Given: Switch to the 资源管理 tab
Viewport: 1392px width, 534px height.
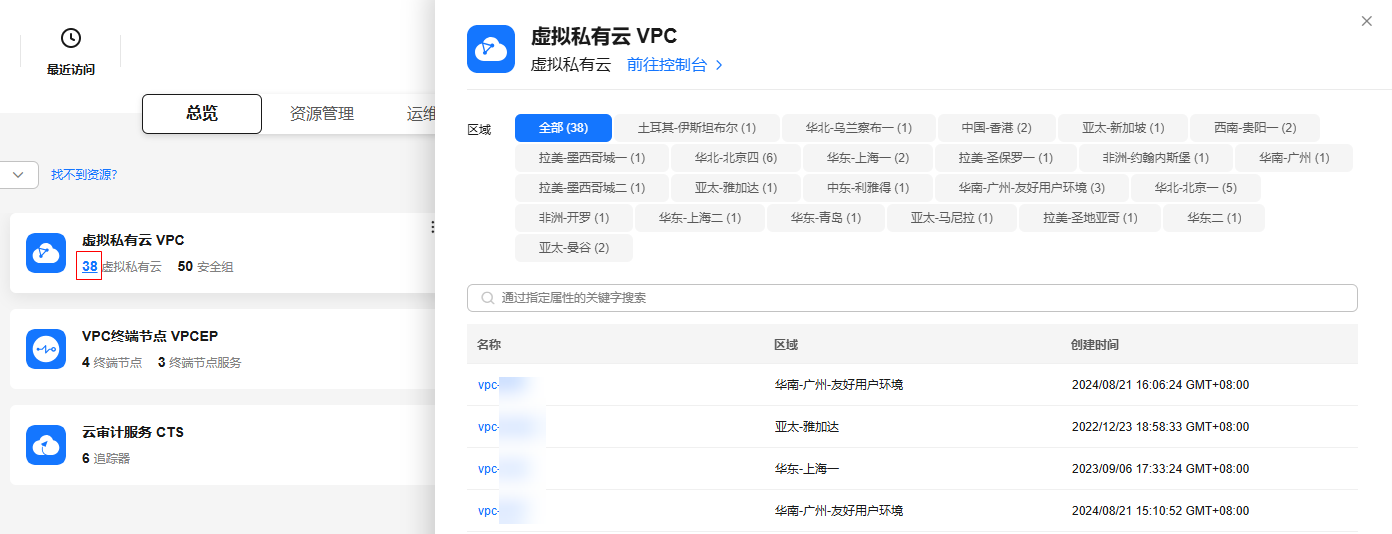Looking at the screenshot, I should [x=322, y=114].
